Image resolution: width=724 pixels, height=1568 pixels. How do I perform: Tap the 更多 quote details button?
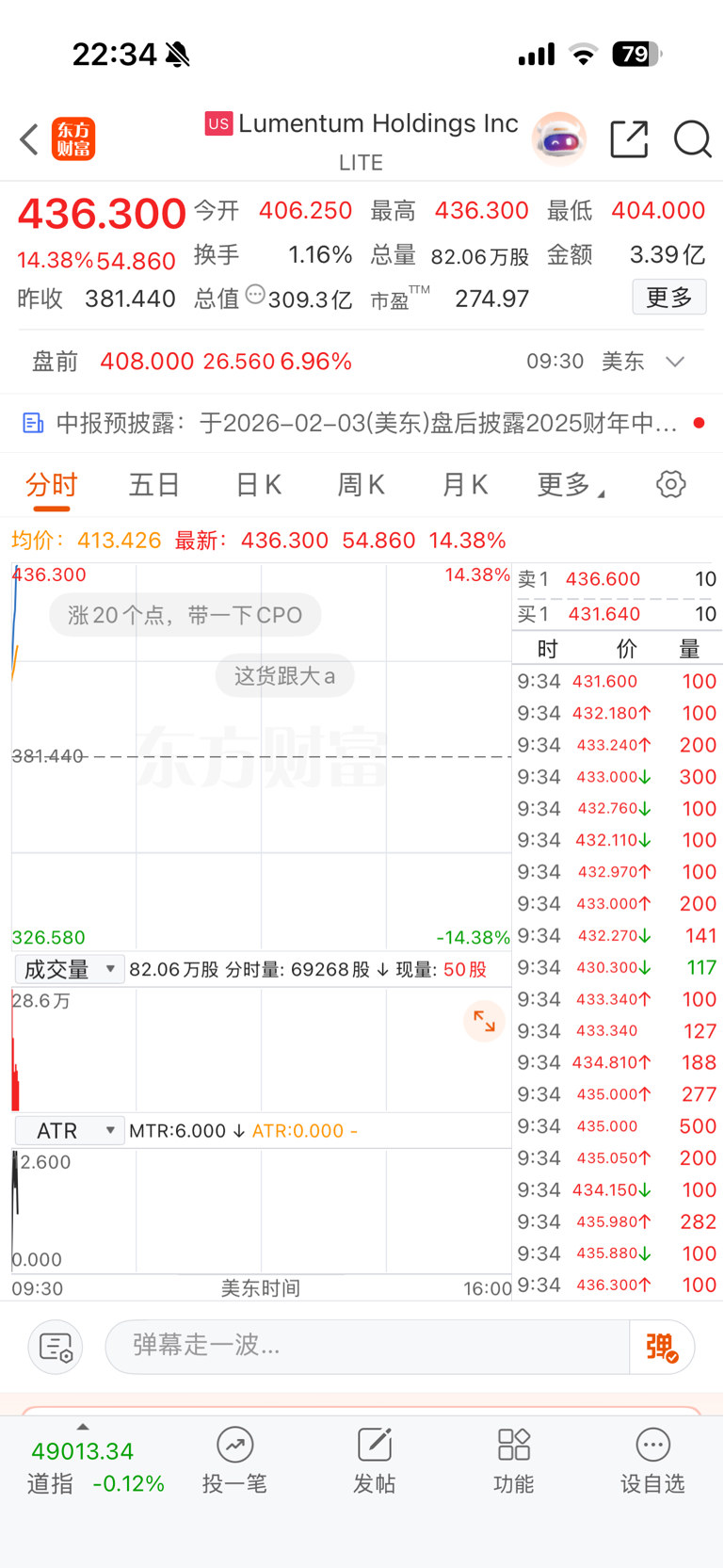(669, 298)
